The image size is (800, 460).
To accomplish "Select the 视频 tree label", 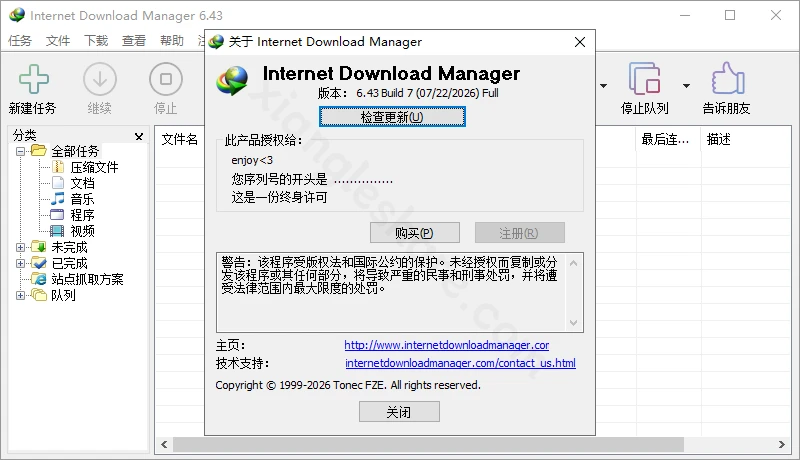I will coord(83,231).
